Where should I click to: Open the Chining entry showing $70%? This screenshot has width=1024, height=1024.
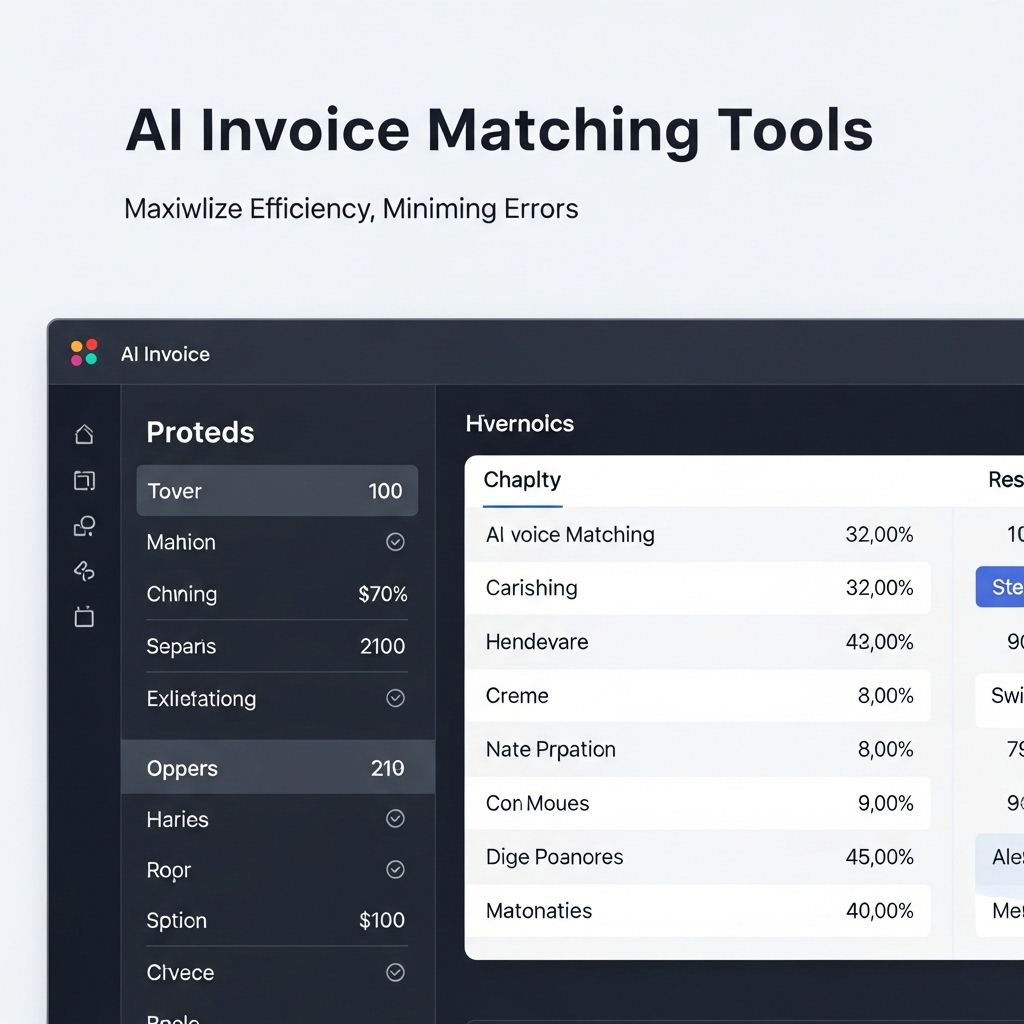pos(276,594)
